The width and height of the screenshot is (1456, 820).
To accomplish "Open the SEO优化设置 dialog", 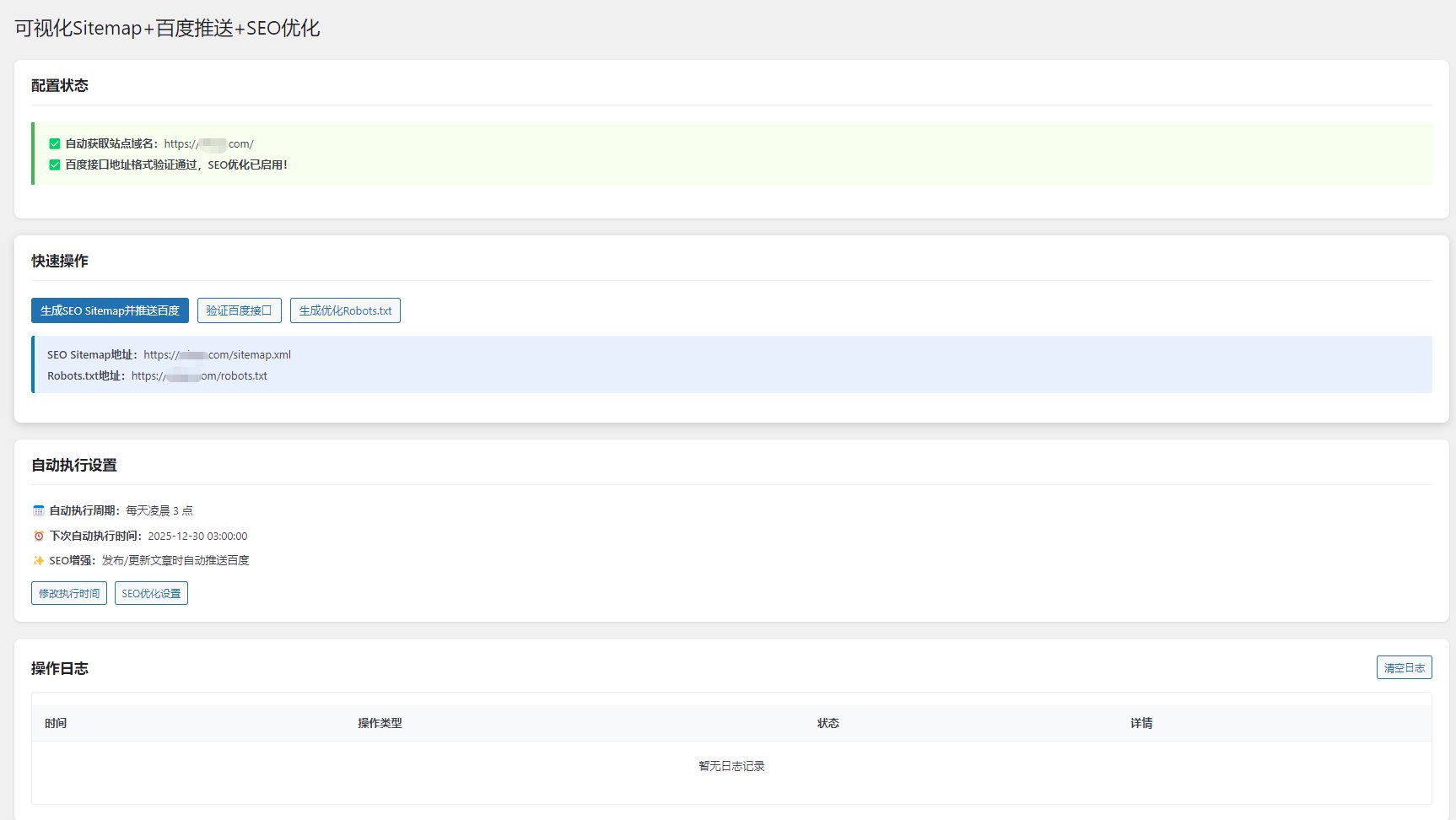I will (151, 593).
